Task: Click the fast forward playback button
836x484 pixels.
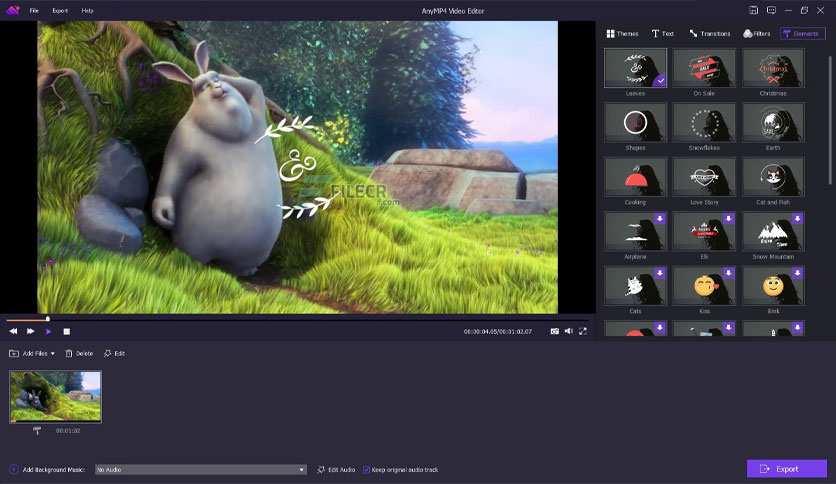Action: click(31, 331)
